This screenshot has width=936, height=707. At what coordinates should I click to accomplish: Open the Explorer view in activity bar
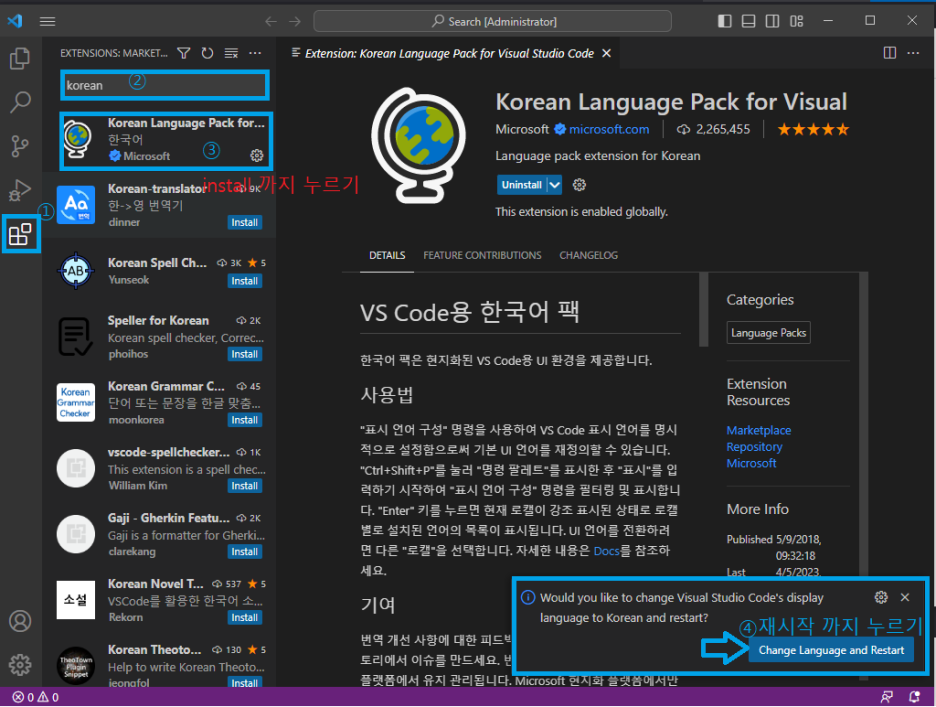[20, 58]
